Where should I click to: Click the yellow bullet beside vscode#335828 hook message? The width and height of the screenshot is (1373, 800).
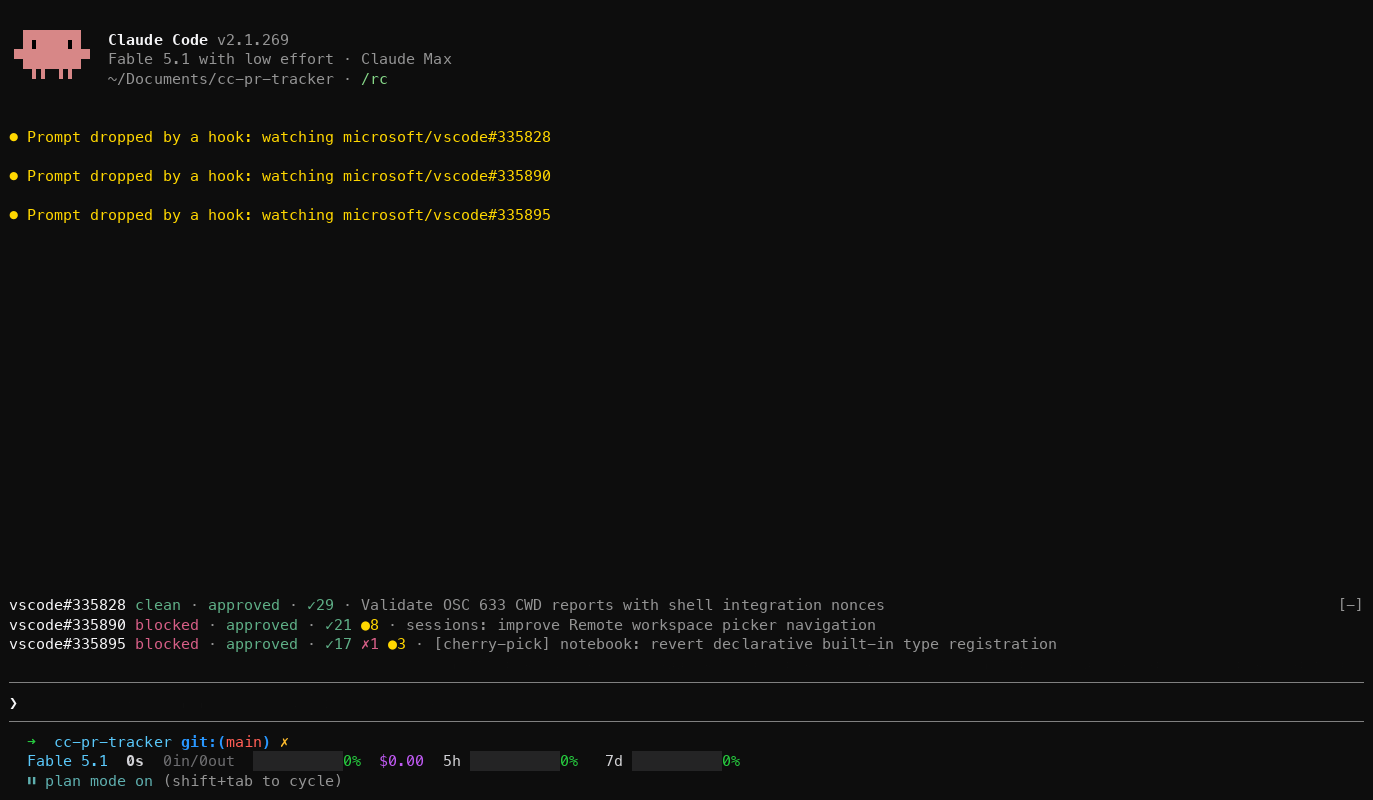pyautogui.click(x=14, y=137)
